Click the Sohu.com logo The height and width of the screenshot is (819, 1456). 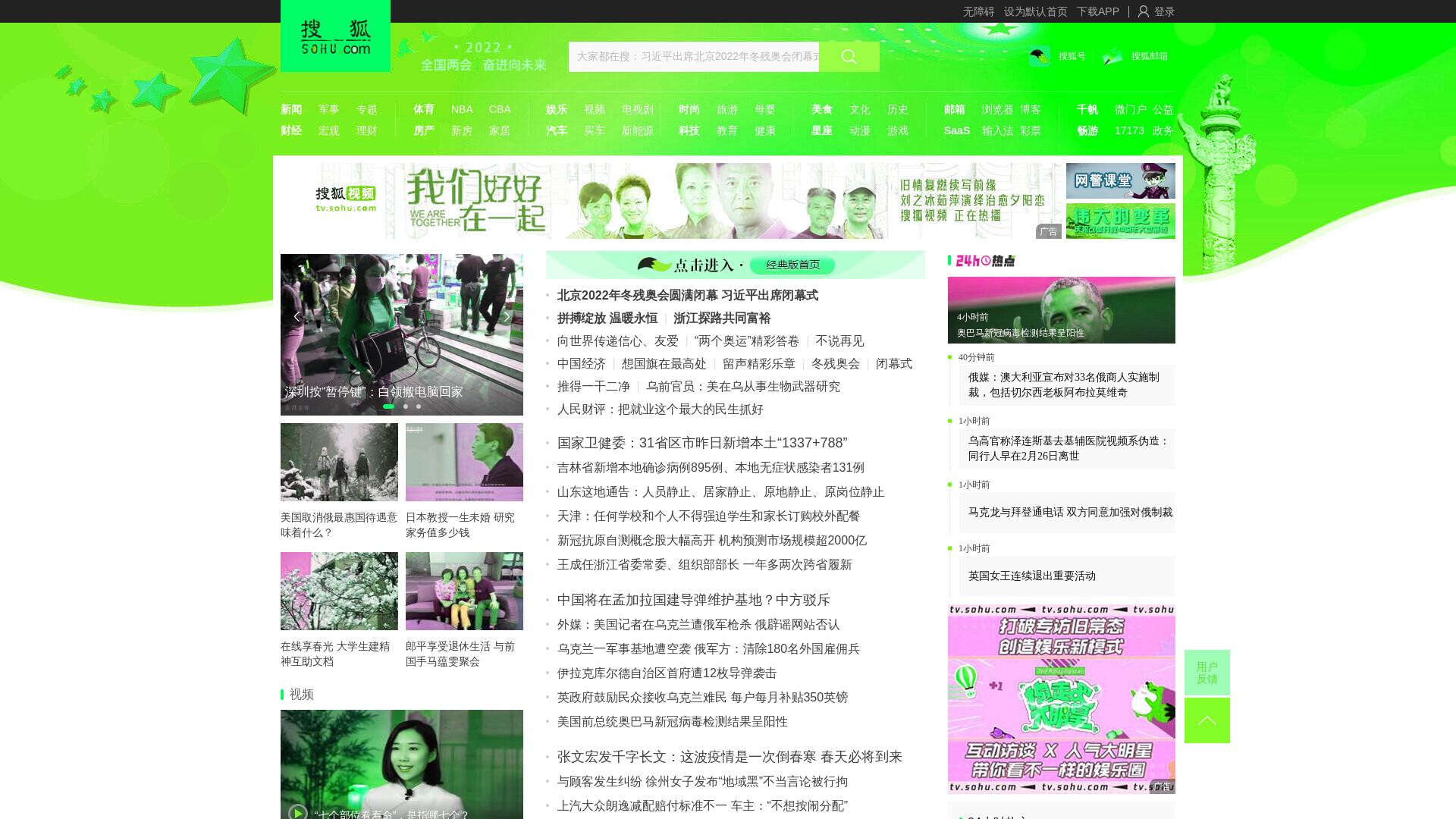click(335, 36)
